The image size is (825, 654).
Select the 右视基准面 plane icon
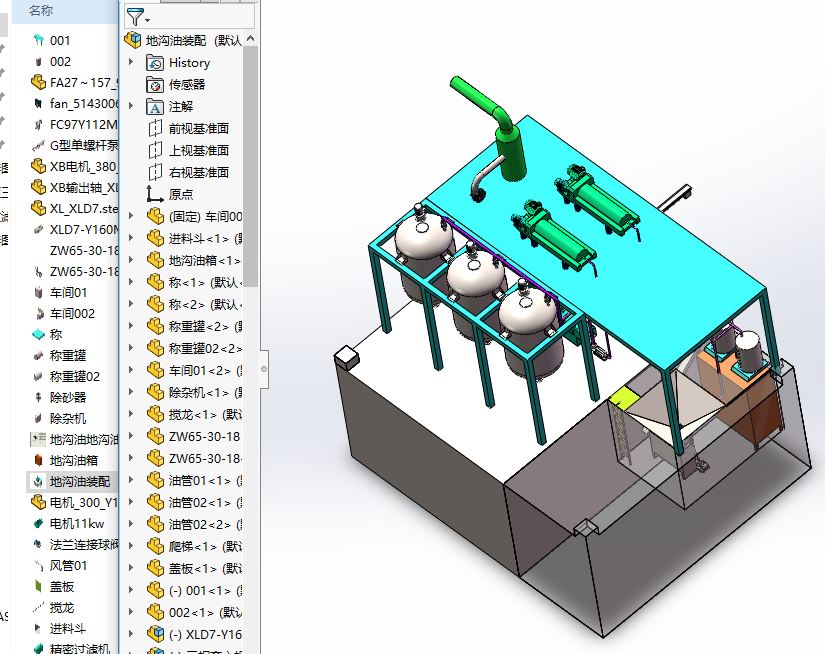coord(155,173)
